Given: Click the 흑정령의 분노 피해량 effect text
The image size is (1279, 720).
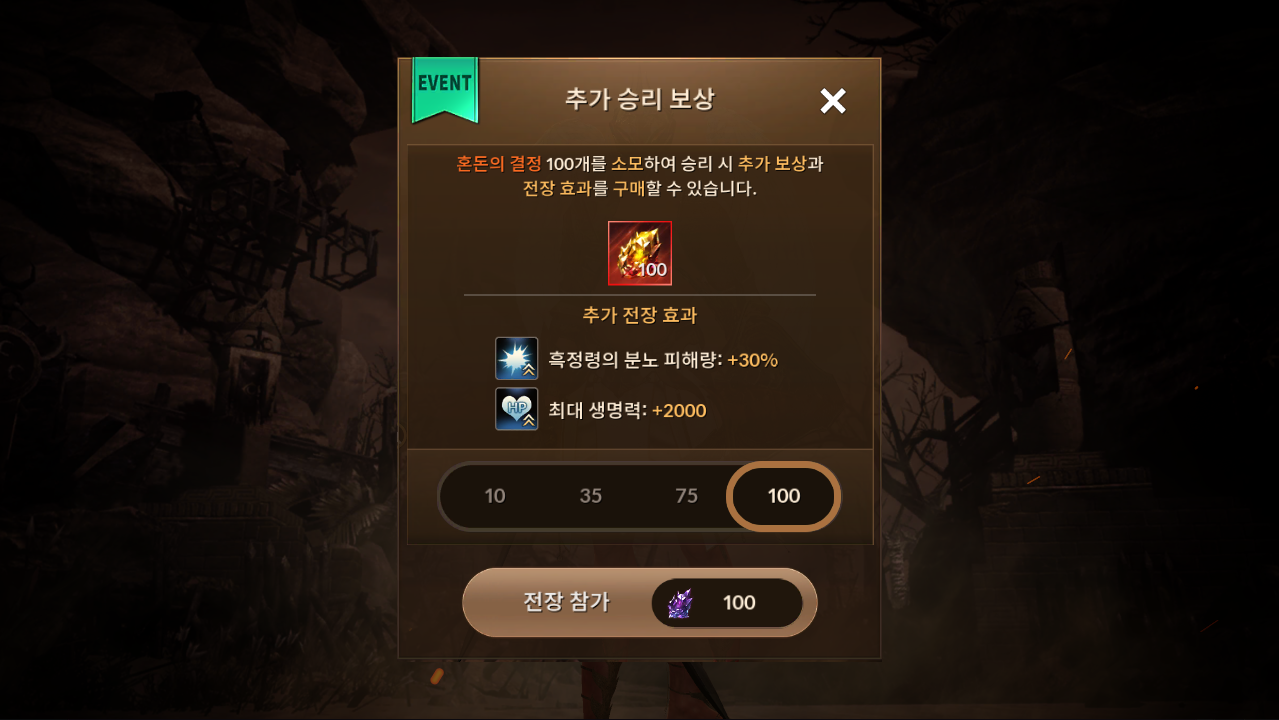Looking at the screenshot, I should [635, 360].
